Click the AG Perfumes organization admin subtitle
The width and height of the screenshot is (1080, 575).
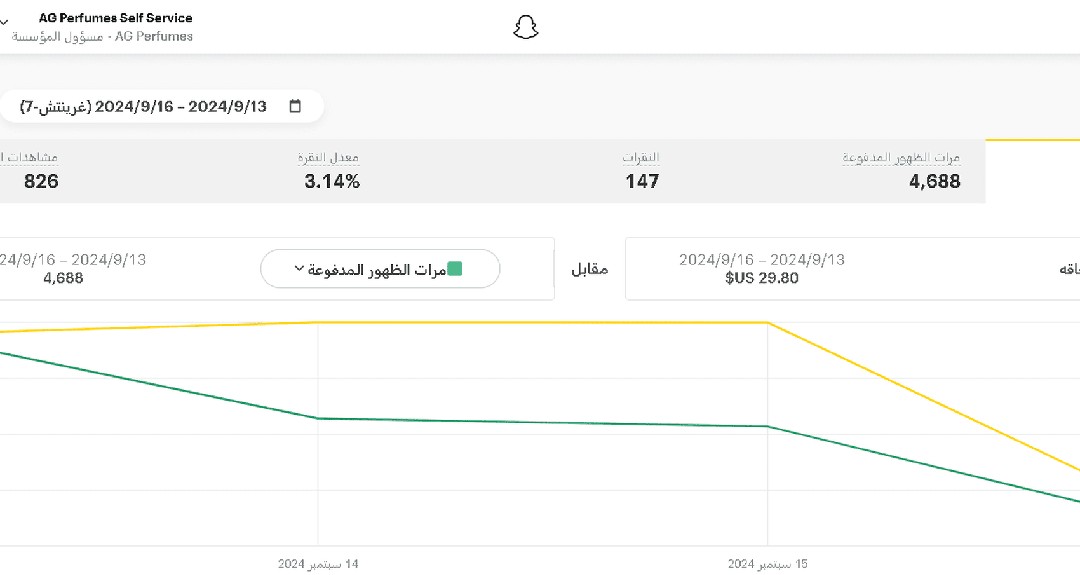coord(102,37)
